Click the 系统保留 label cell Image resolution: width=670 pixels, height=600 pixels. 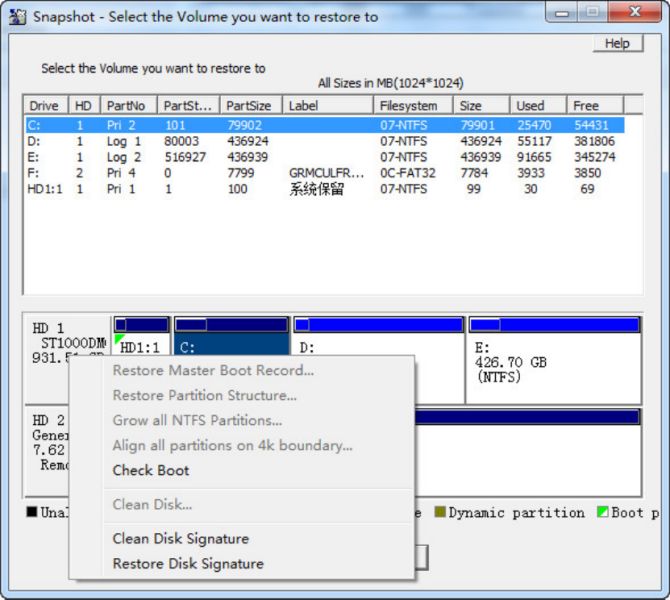[x=316, y=189]
